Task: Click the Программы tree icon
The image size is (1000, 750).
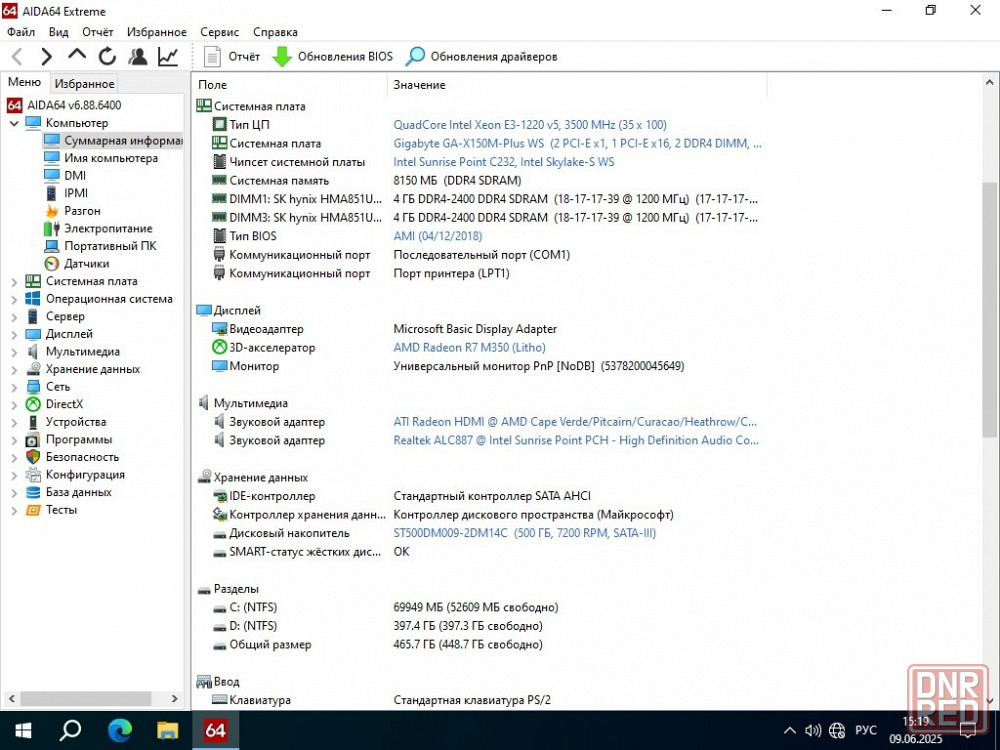Action: point(33,440)
